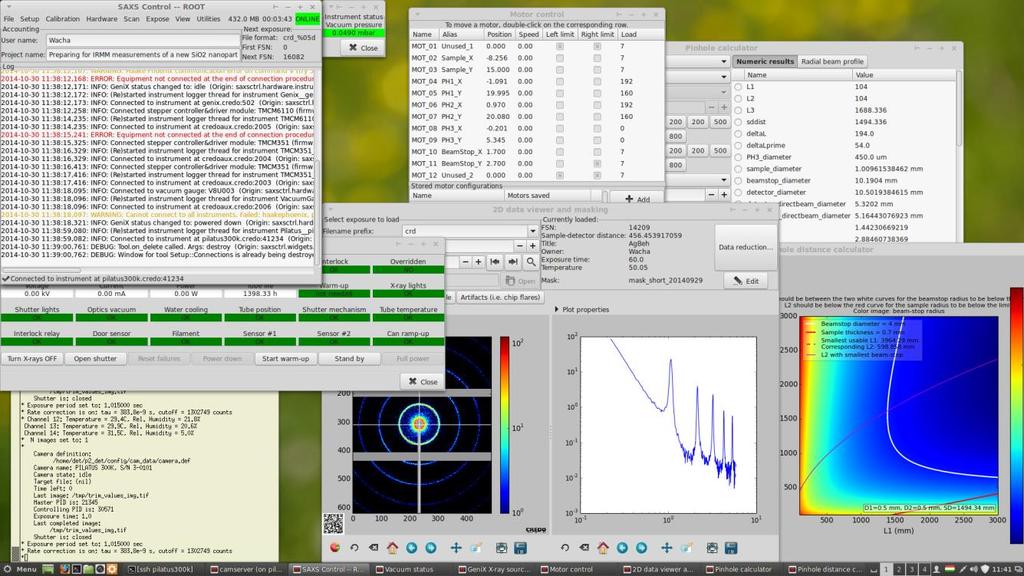Expand the Plot properties section
1024x576 pixels.
[x=582, y=310]
